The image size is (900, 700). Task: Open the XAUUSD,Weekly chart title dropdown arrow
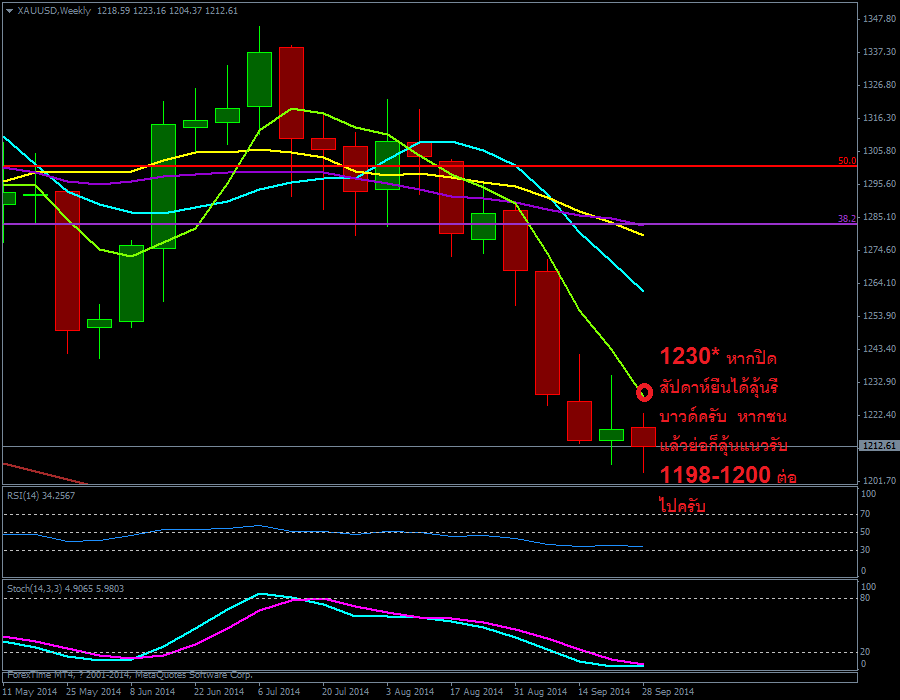[9, 10]
